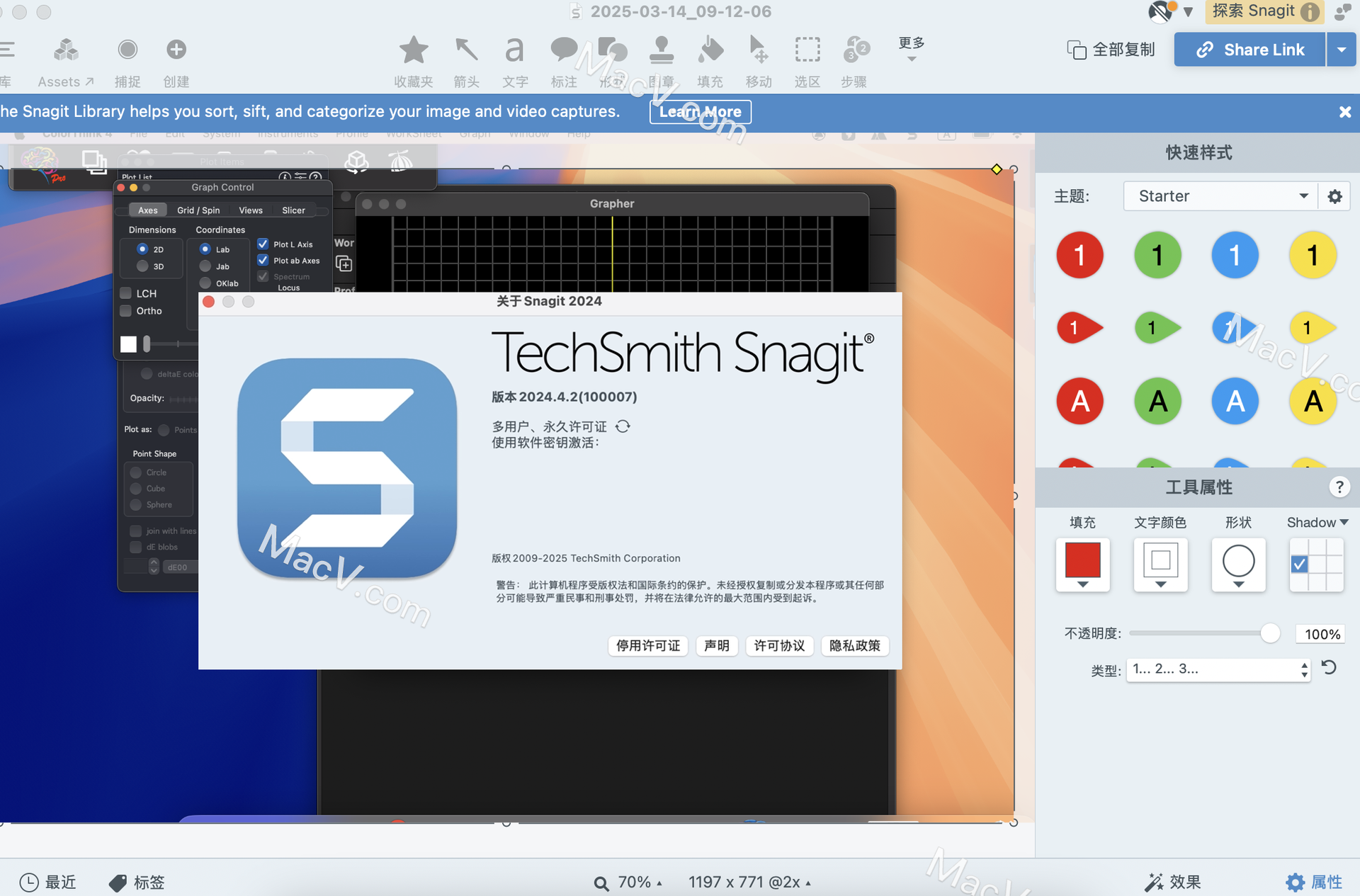Click the License Agreement button

tap(779, 646)
